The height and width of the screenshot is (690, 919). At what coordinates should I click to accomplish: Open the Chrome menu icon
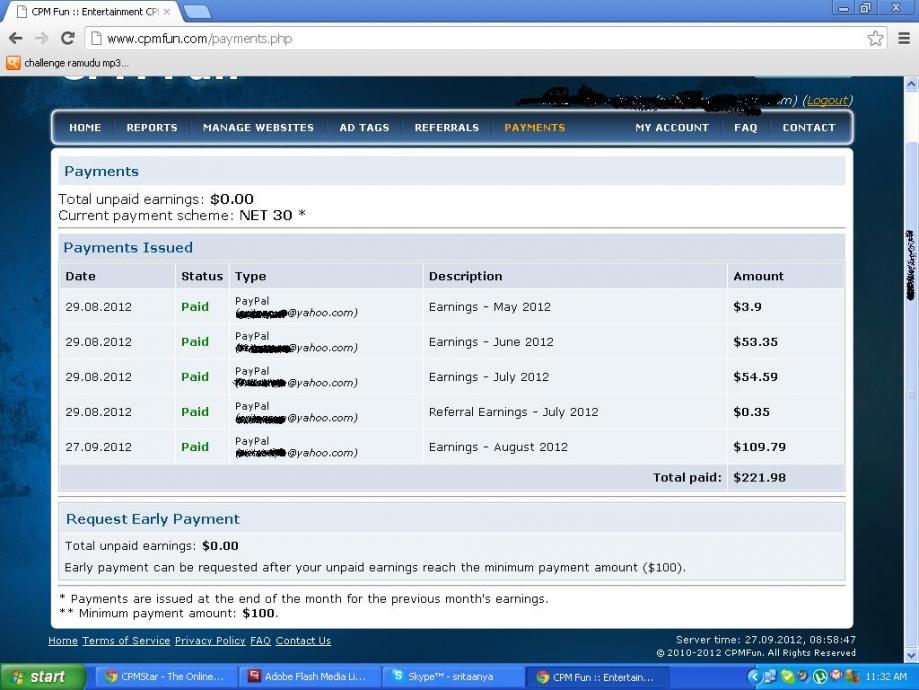pos(904,39)
